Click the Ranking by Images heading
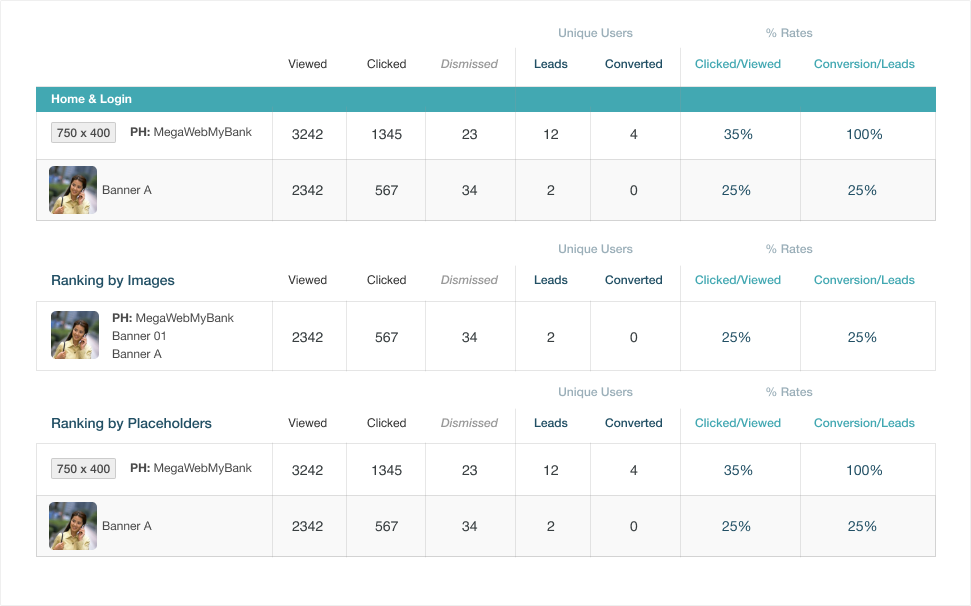Image resolution: width=971 pixels, height=606 pixels. 113,280
